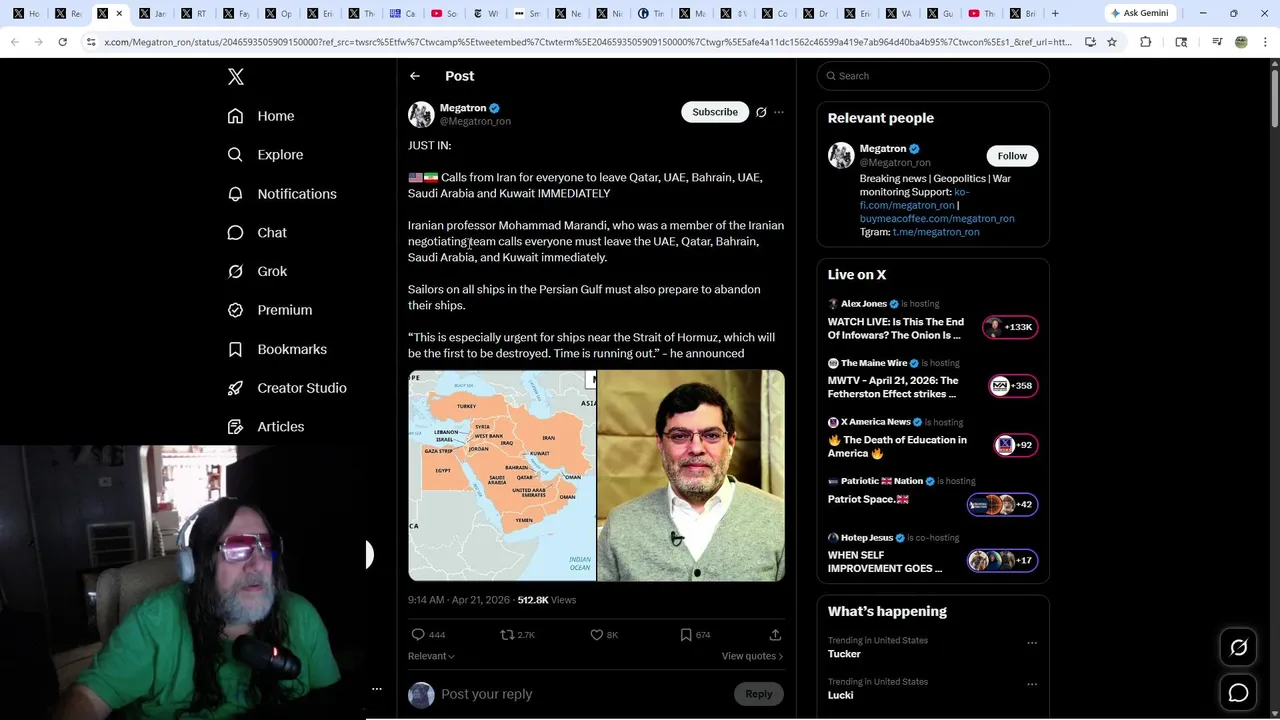Bookmark this page with the star icon

1111,42
